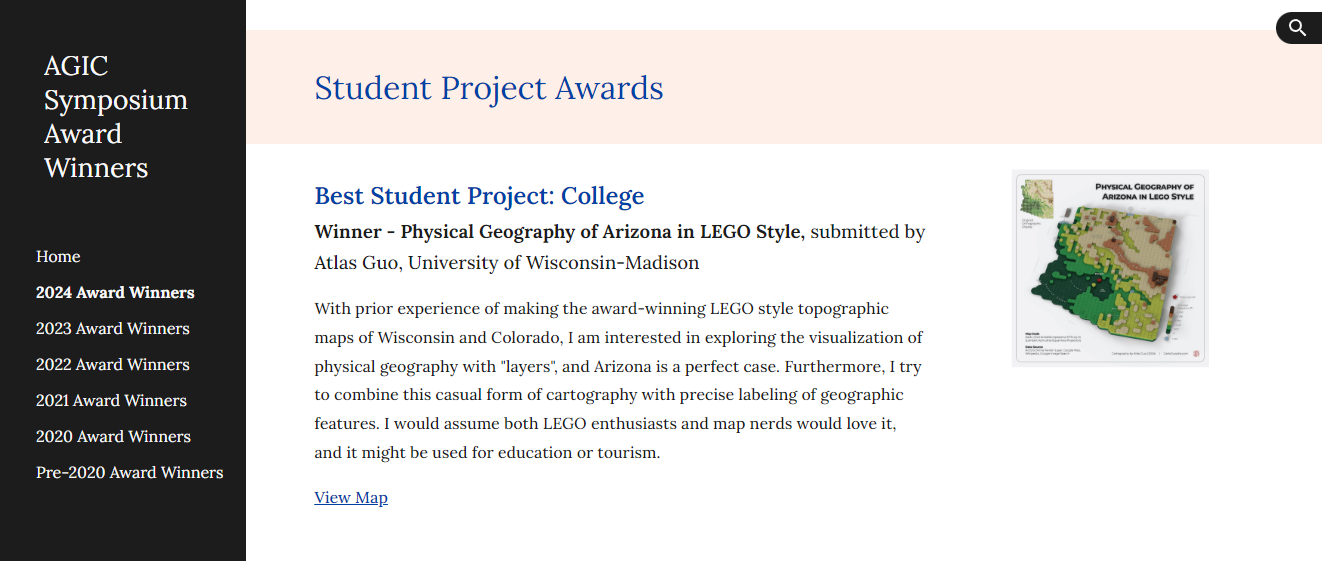Open the LEGO Arizona map thumbnail
The height and width of the screenshot is (561, 1322).
click(x=1110, y=268)
